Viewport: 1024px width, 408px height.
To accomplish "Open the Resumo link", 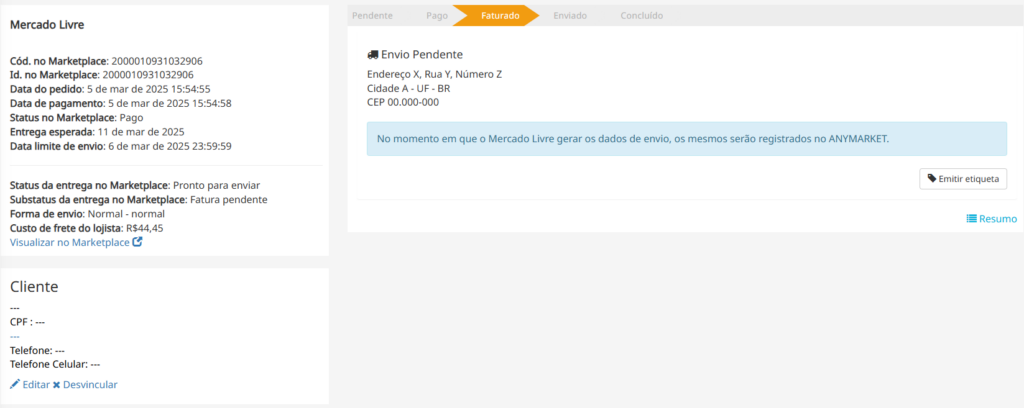I will click(x=991, y=219).
